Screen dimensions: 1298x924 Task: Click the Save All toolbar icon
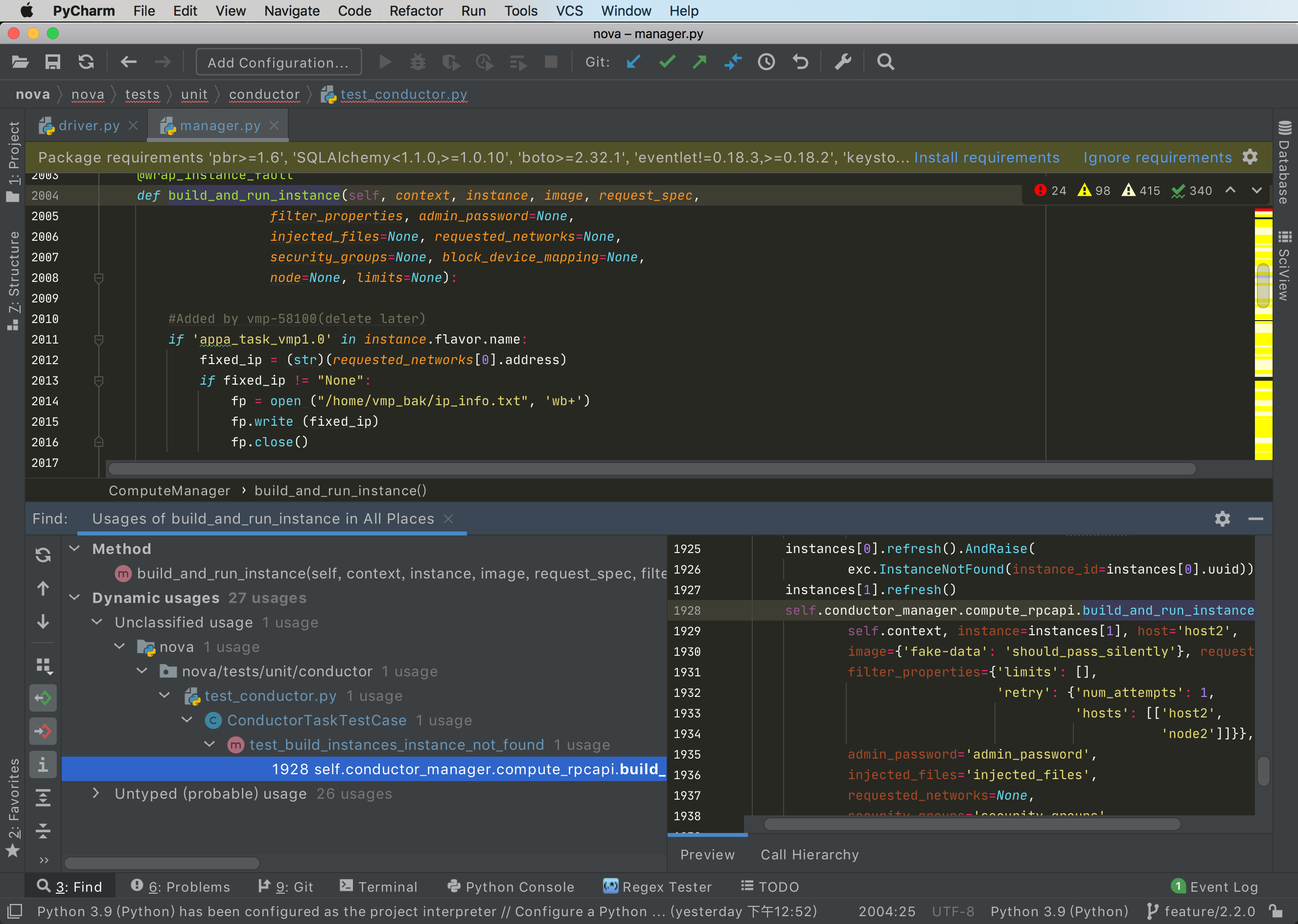(53, 62)
